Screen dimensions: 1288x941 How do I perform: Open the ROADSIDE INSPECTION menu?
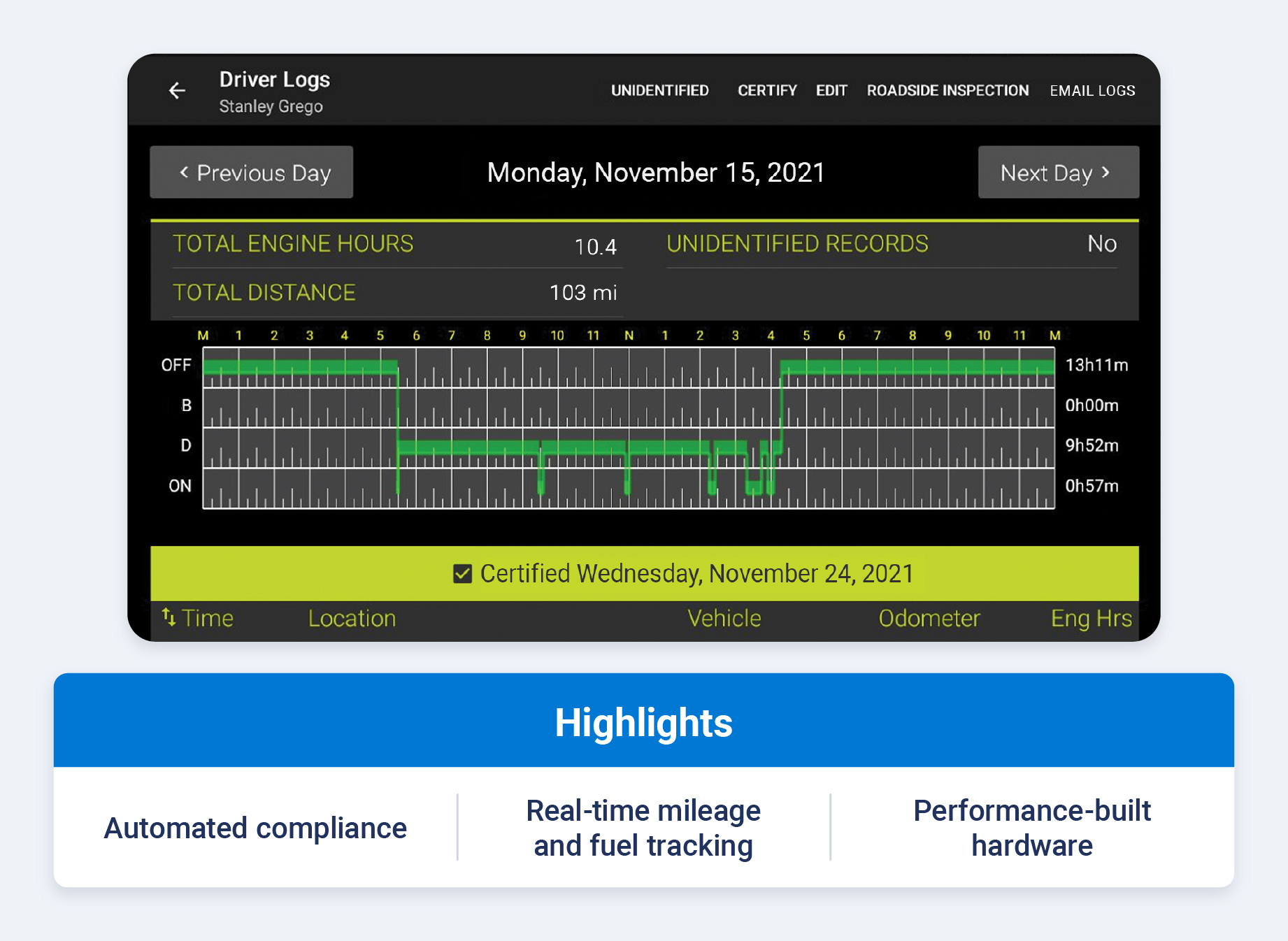(x=947, y=90)
